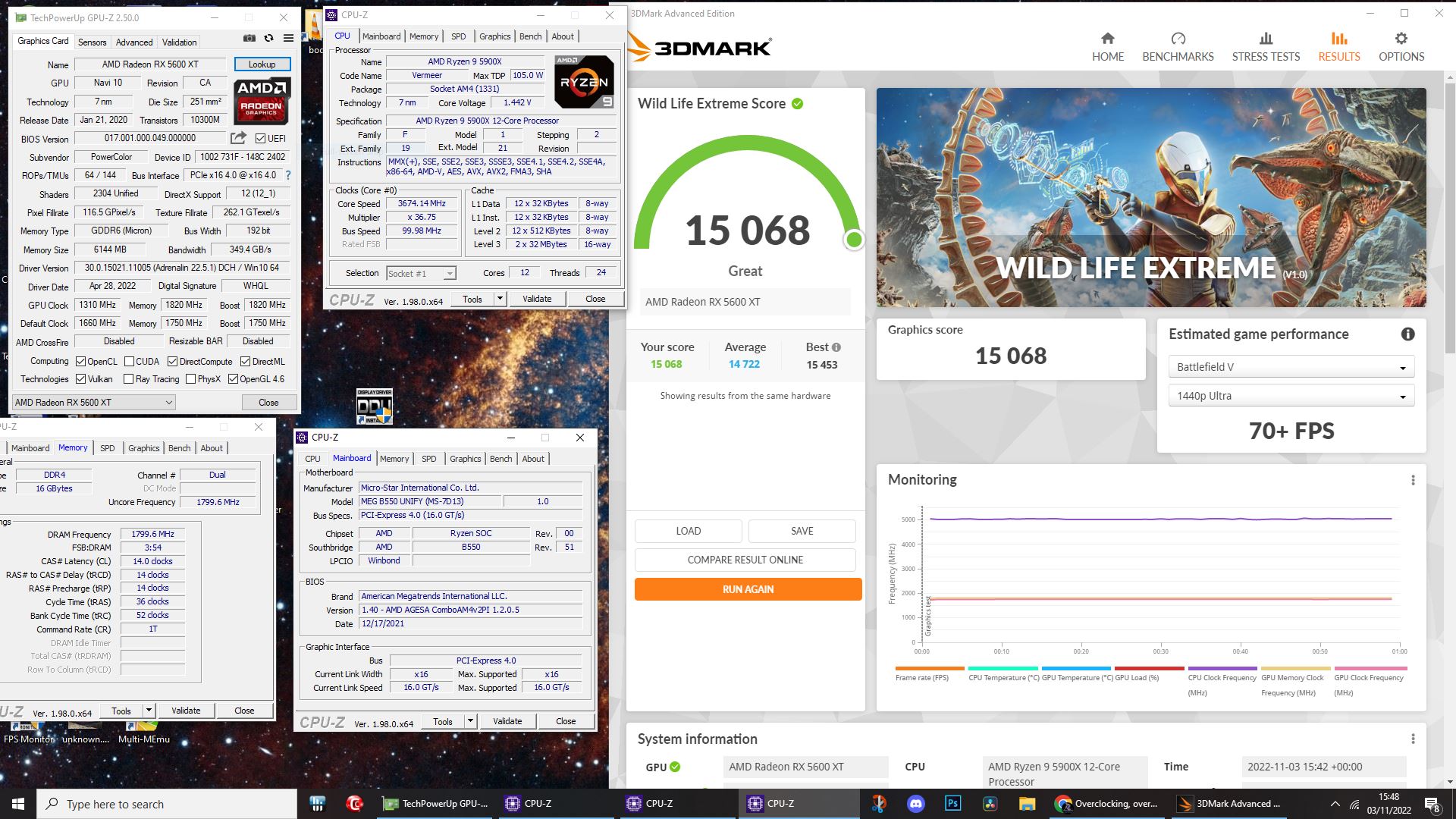Toggle the CUDA checkbox
Image resolution: width=1456 pixels, height=819 pixels.
point(129,362)
